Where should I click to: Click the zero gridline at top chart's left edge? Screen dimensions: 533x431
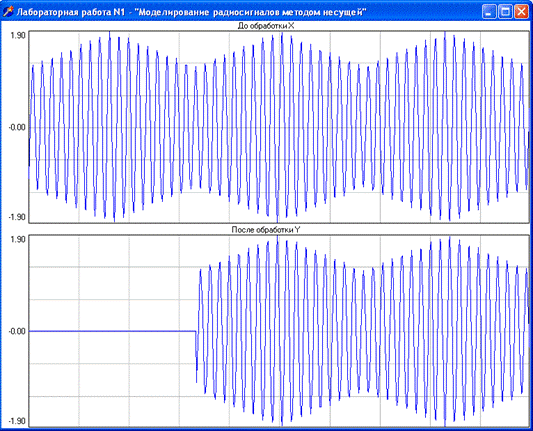(x=31, y=127)
